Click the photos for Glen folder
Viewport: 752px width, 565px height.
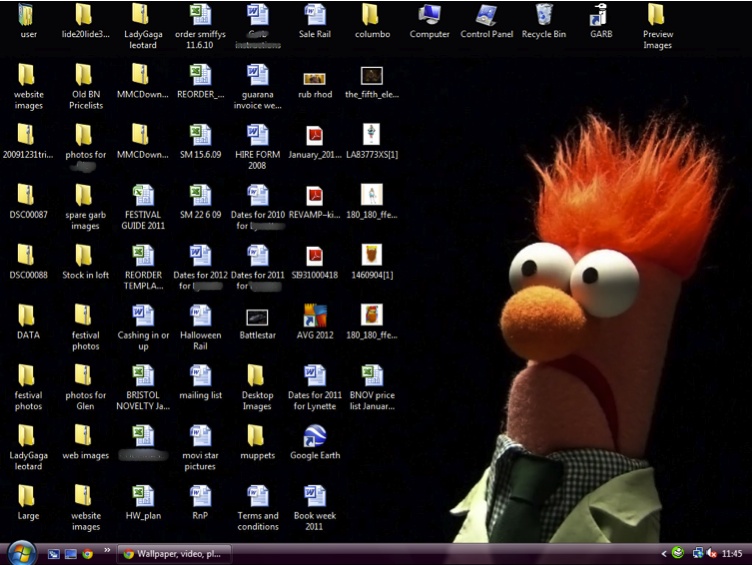(85, 388)
